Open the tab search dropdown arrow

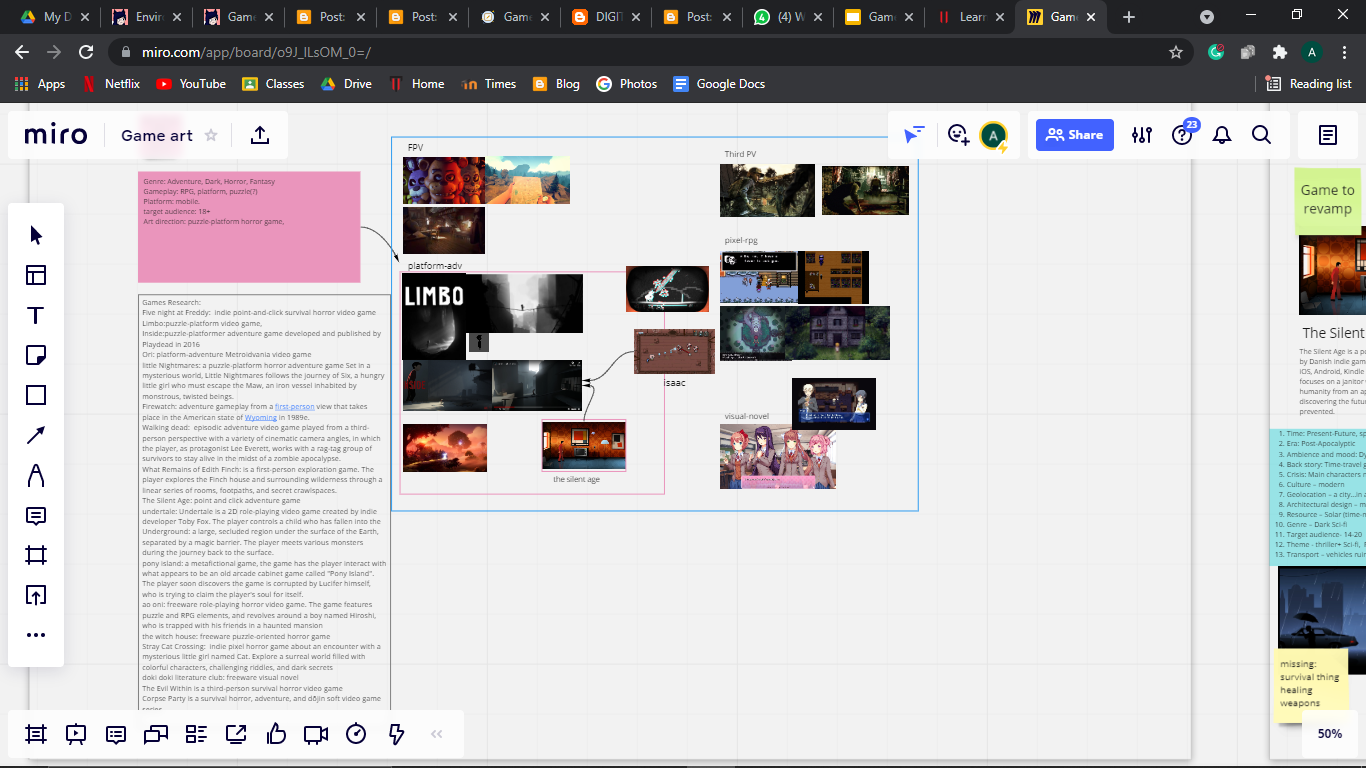pyautogui.click(x=1207, y=17)
